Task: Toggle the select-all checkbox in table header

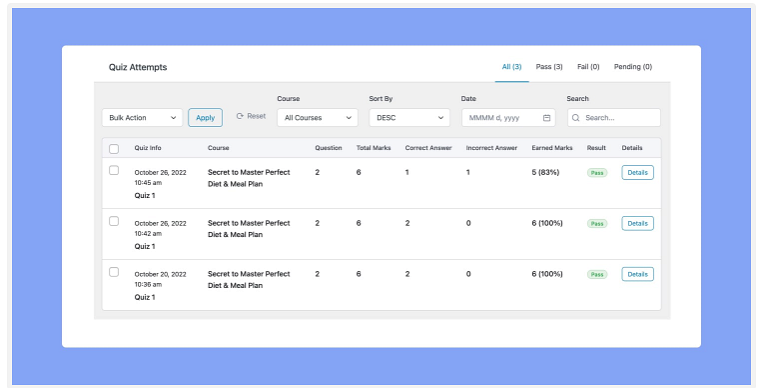Action: pos(114,149)
